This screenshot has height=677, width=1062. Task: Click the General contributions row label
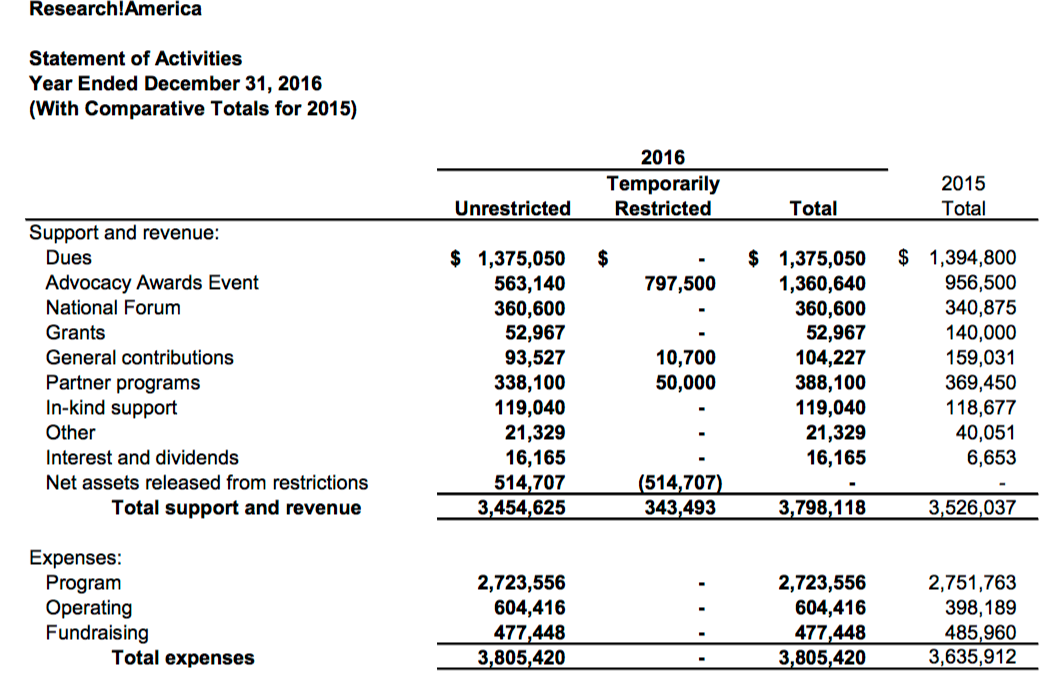point(139,358)
